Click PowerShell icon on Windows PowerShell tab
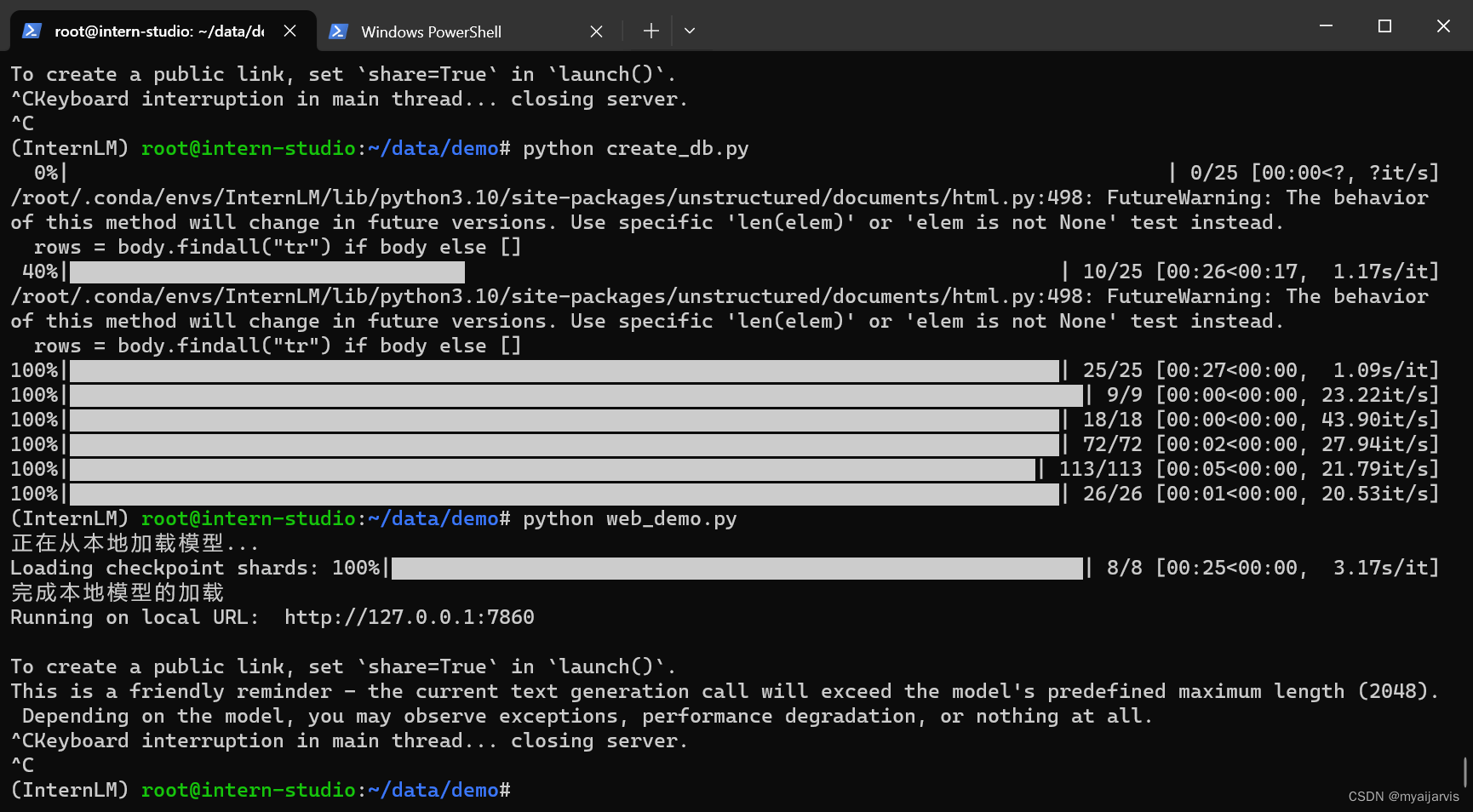 [338, 31]
